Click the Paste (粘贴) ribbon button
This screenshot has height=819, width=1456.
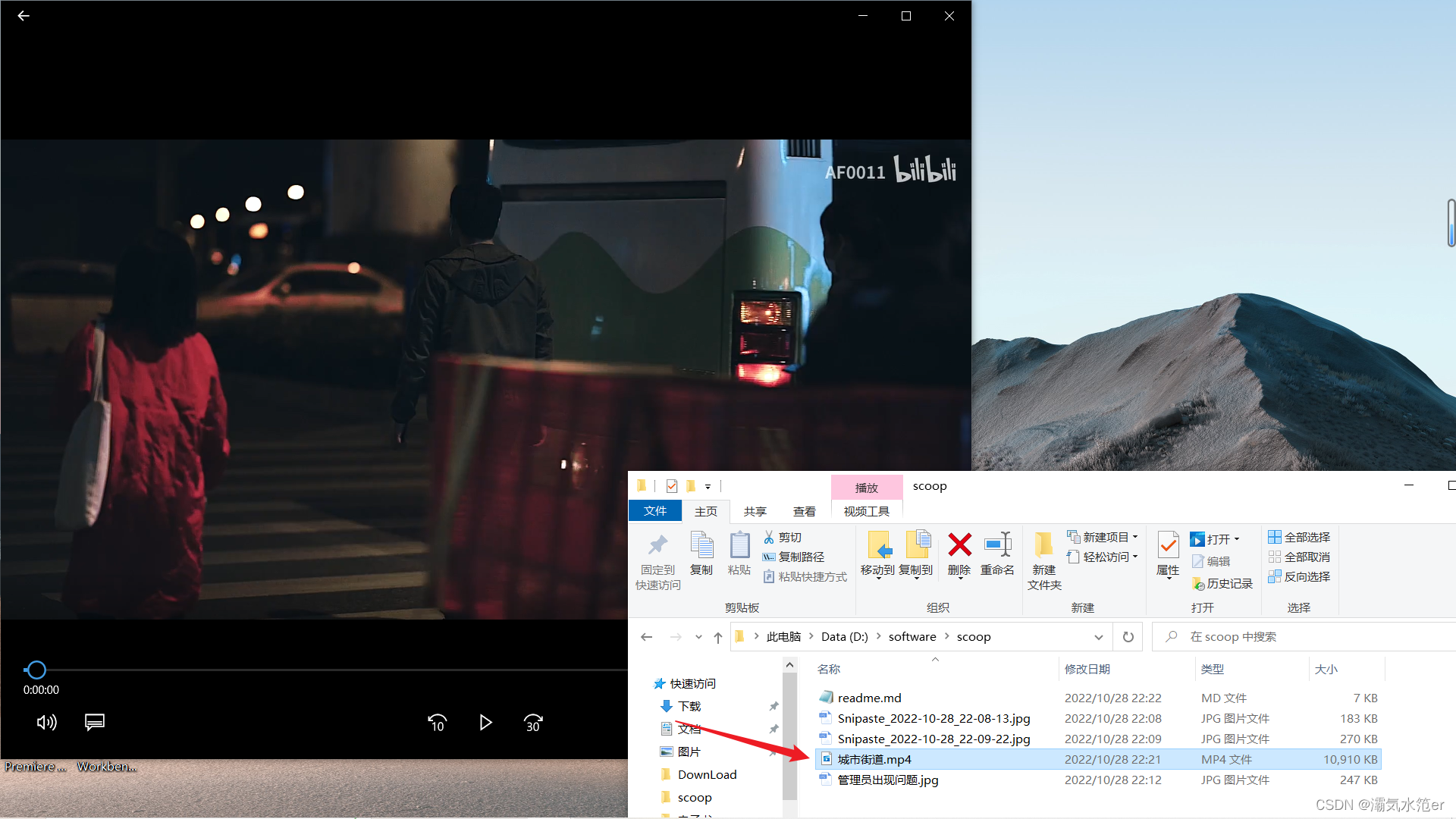click(x=739, y=554)
